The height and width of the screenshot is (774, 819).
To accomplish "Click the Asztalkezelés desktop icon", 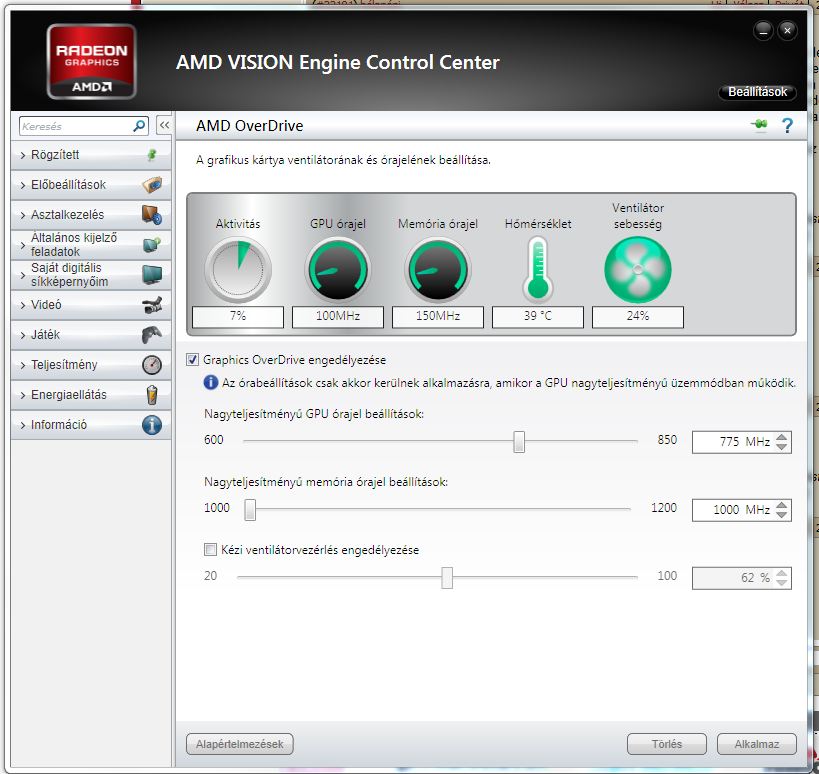I will point(151,215).
